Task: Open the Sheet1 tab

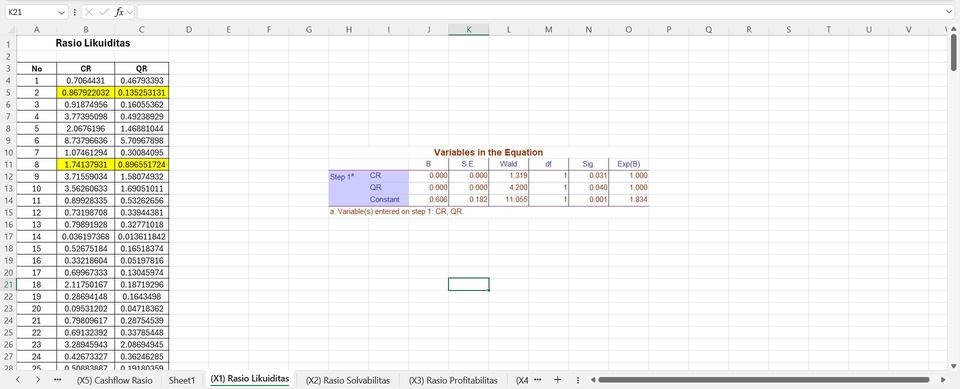Action: coord(182,380)
